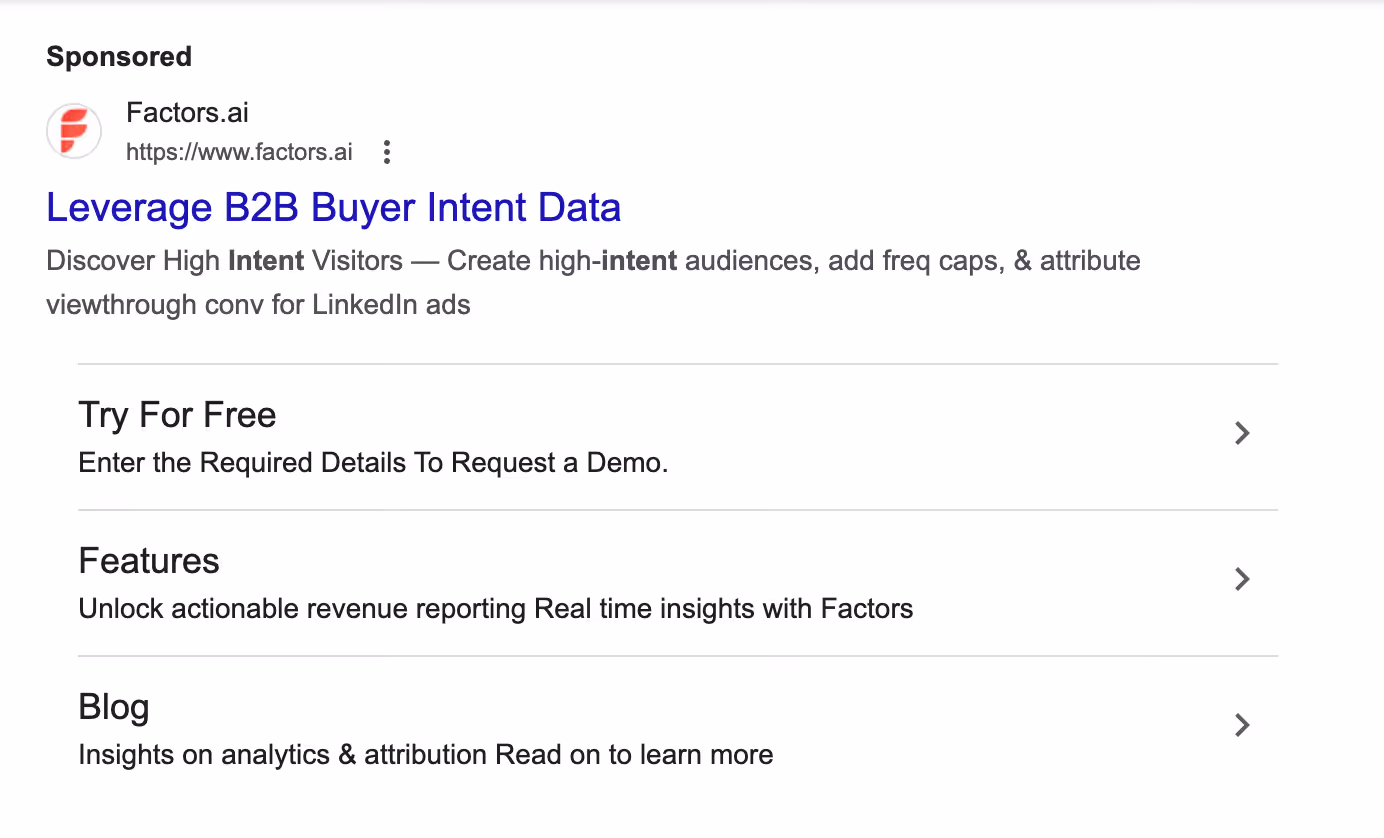Click the Insights on analytics & attribution description
Viewport: 1384px width, 838px height.
coord(426,755)
